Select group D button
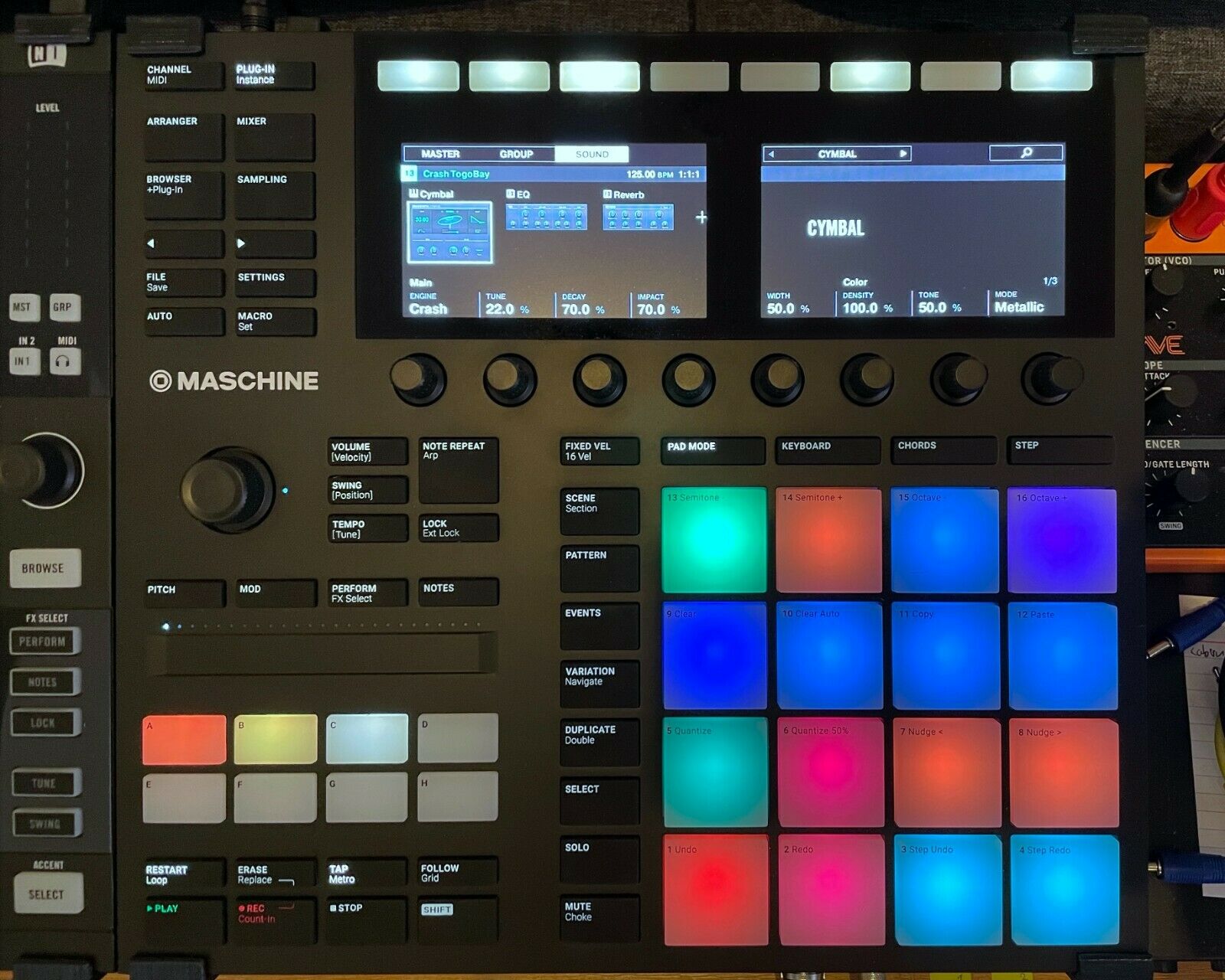Viewport: 1225px width, 980px height. tap(458, 738)
